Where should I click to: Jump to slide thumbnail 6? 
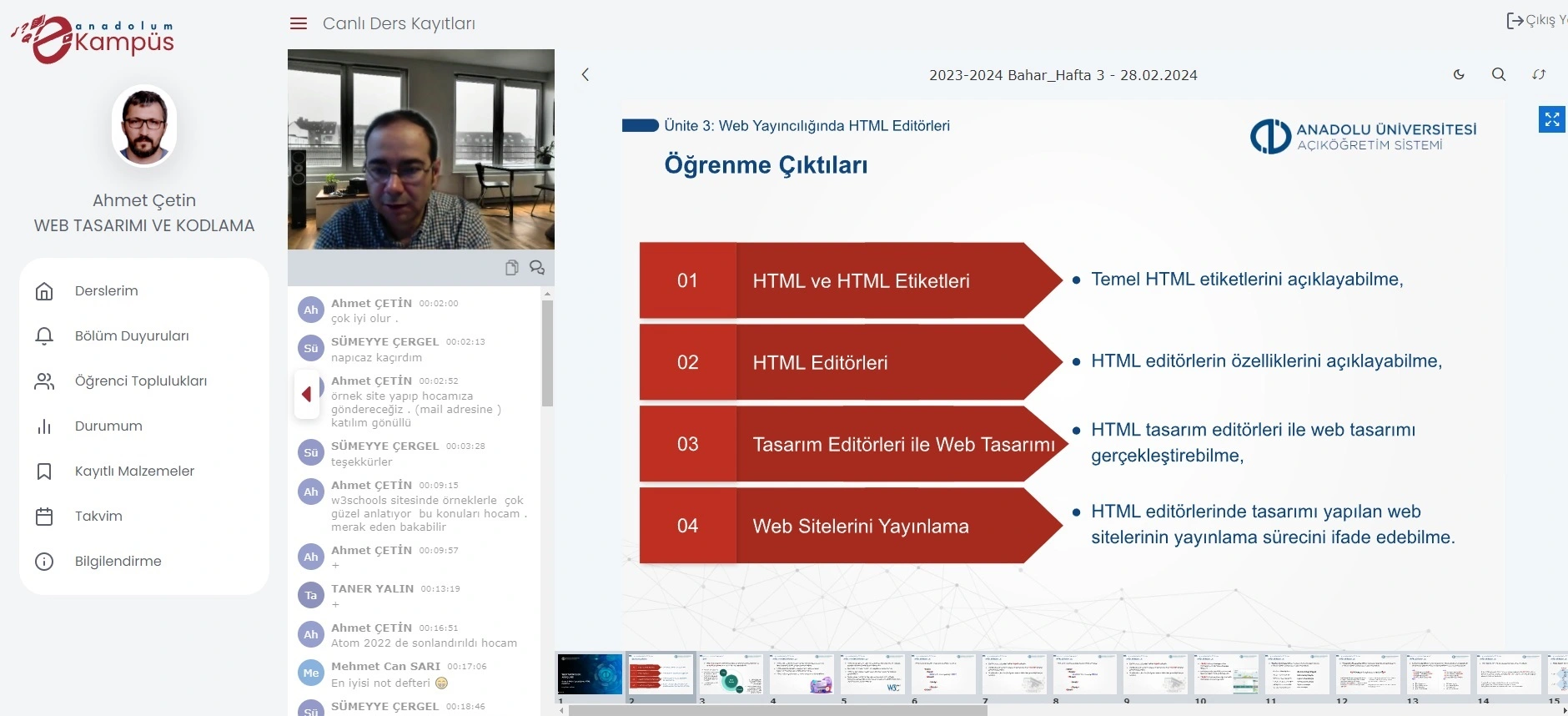tap(943, 674)
